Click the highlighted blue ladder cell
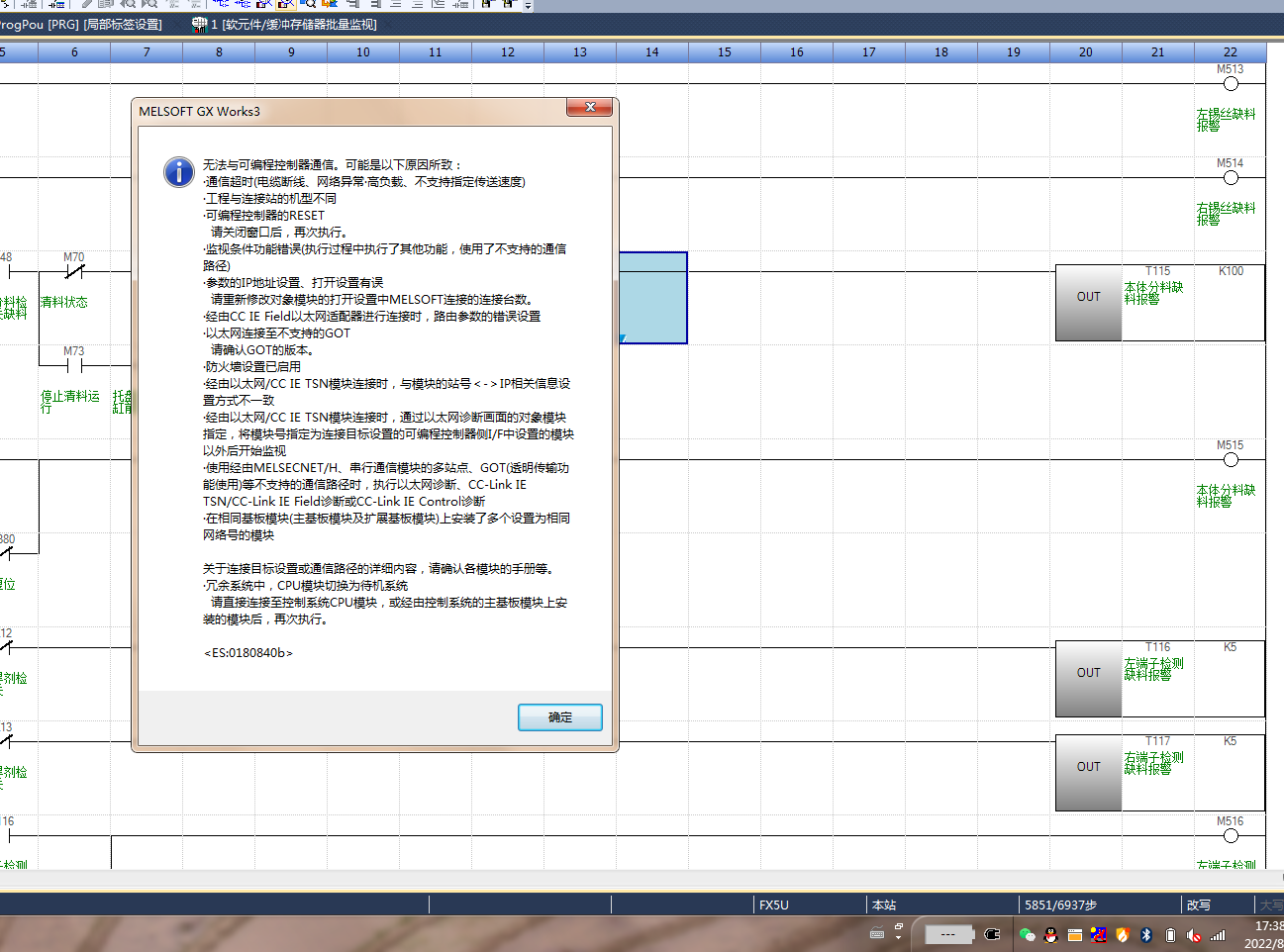 [x=652, y=297]
